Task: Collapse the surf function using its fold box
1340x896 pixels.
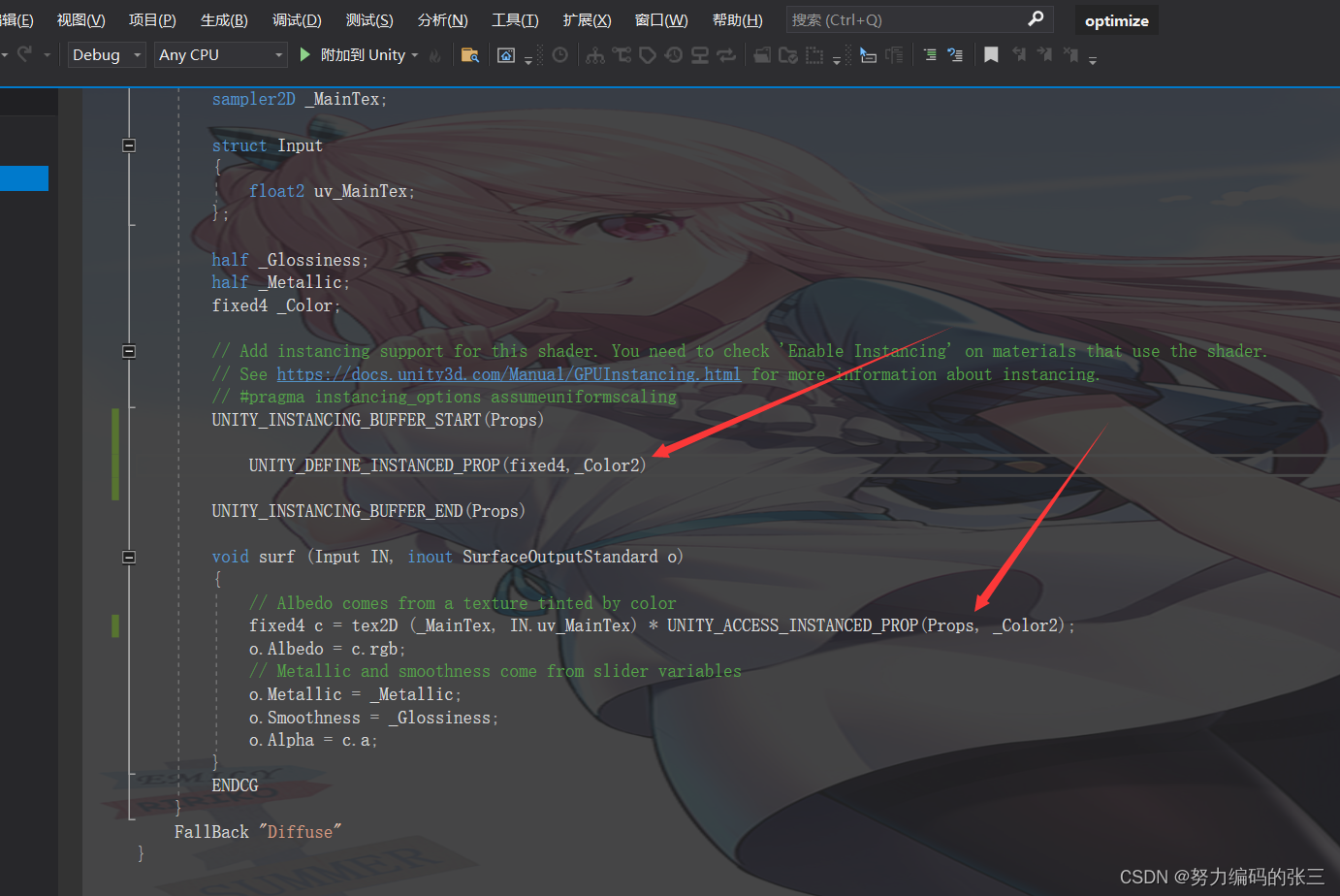Action: coord(128,556)
